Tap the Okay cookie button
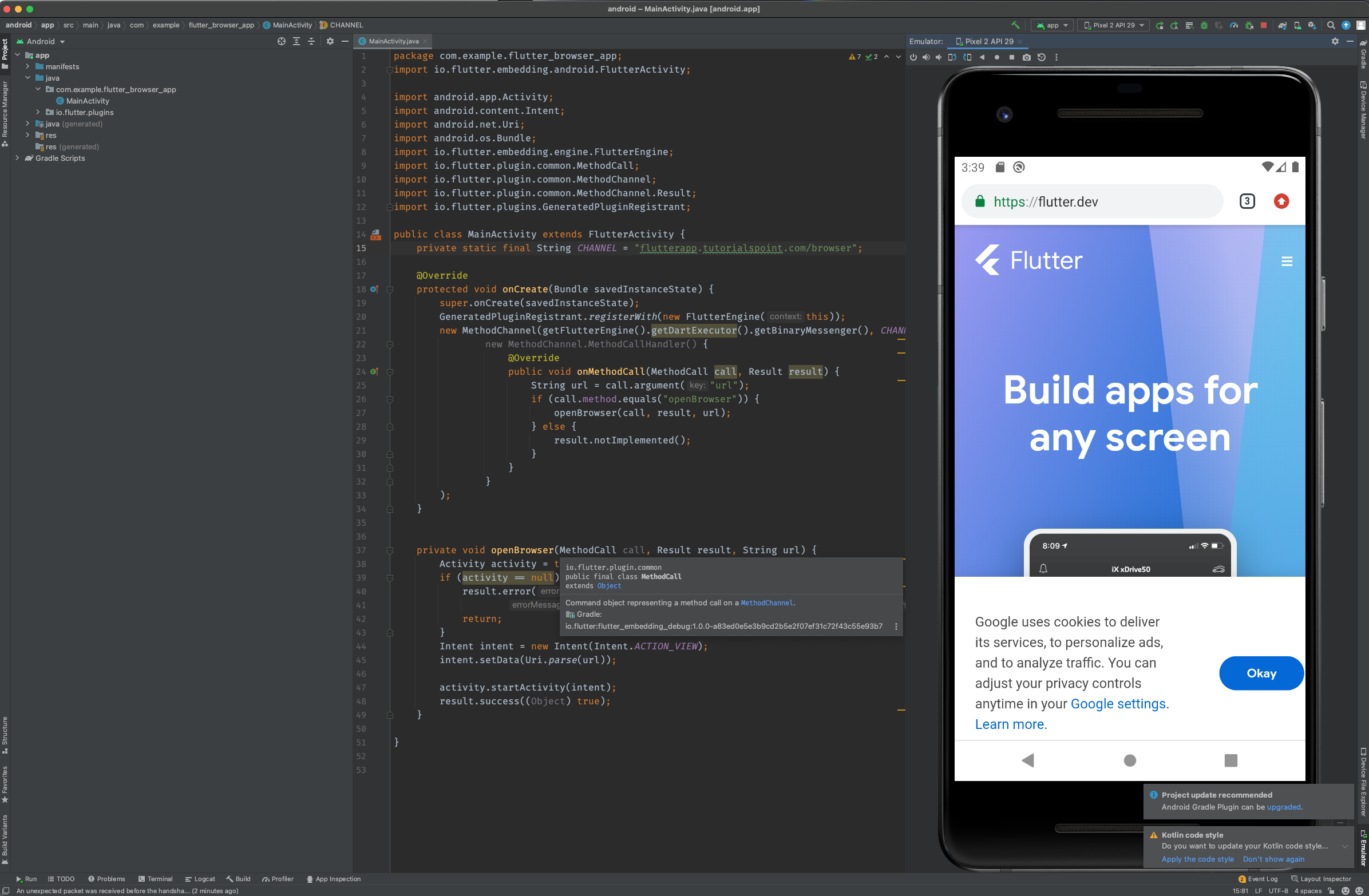The image size is (1369, 896). click(x=1261, y=673)
